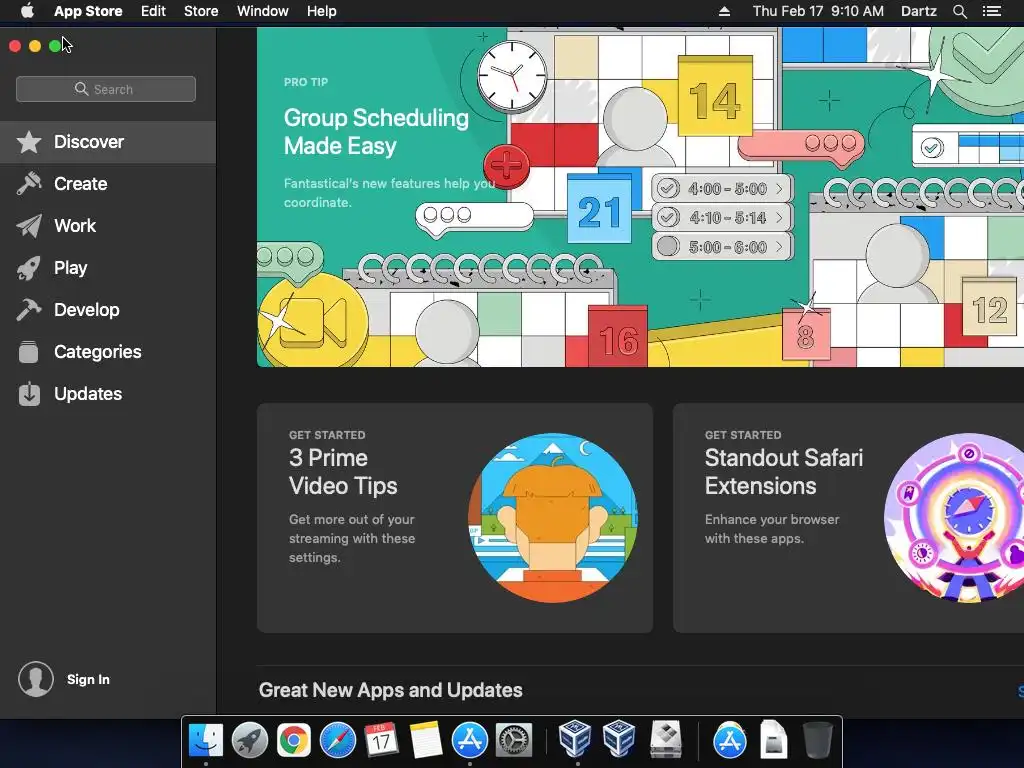The width and height of the screenshot is (1024, 768).
Task: Open the Apple menu
Action: point(27,11)
